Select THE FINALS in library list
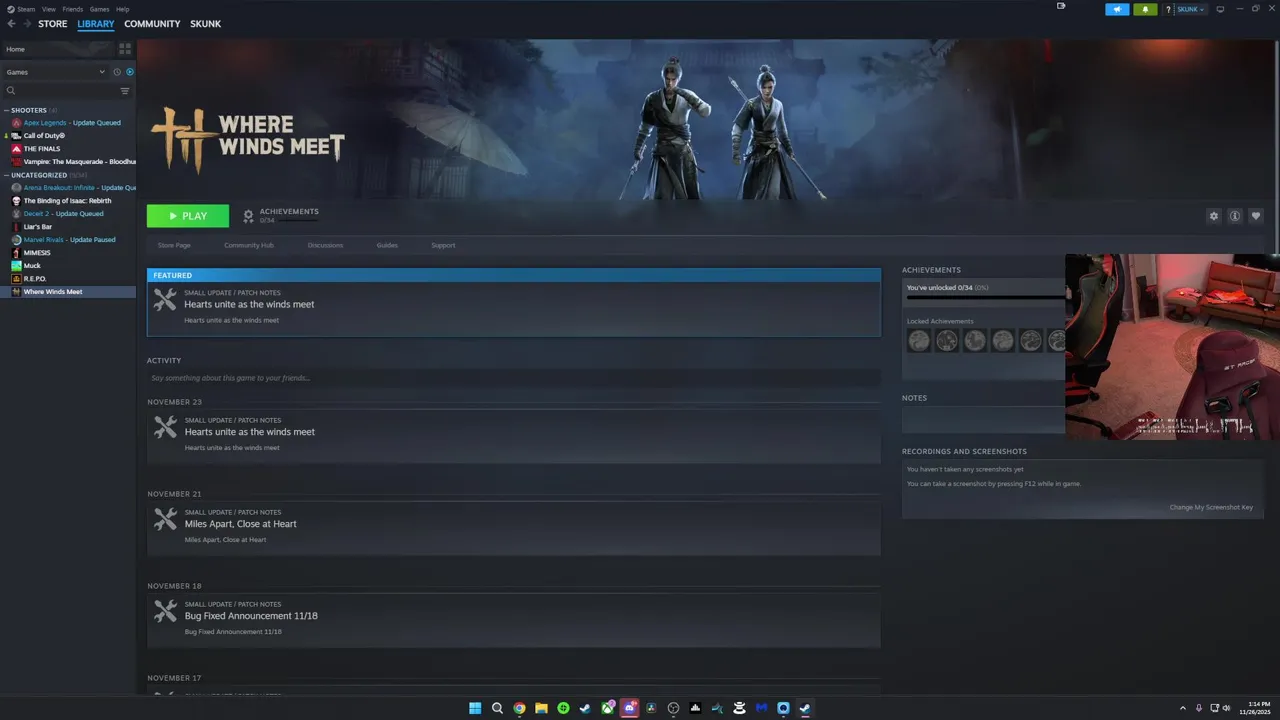The width and height of the screenshot is (1280, 720). click(x=68, y=149)
